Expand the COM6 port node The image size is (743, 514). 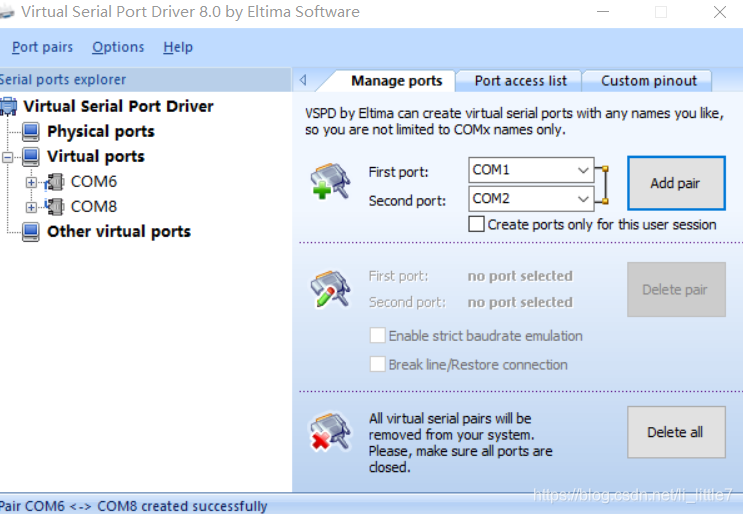pyautogui.click(x=31, y=182)
